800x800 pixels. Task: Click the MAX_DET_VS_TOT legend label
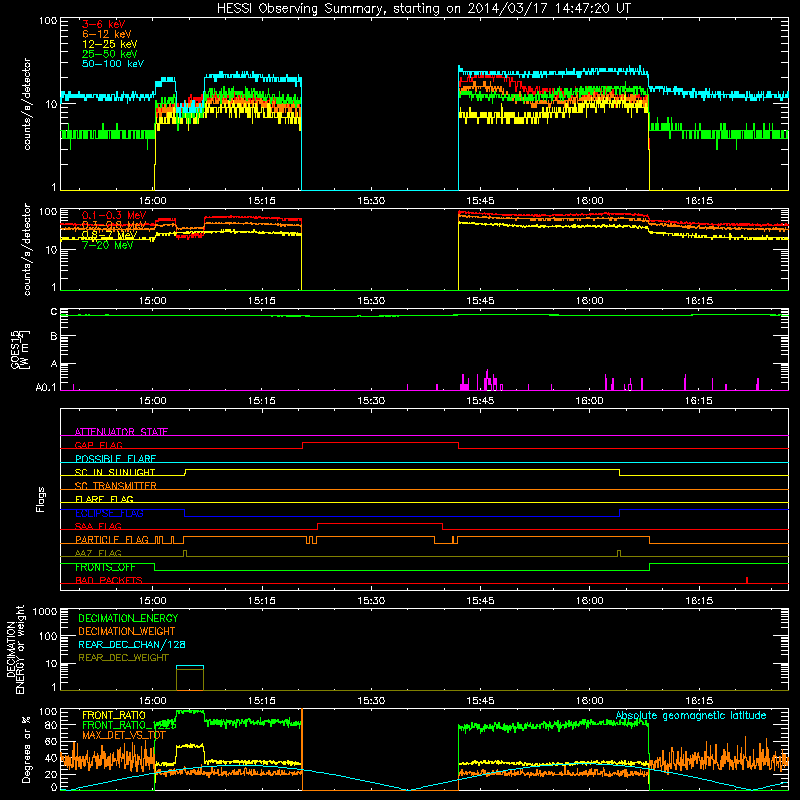point(124,735)
